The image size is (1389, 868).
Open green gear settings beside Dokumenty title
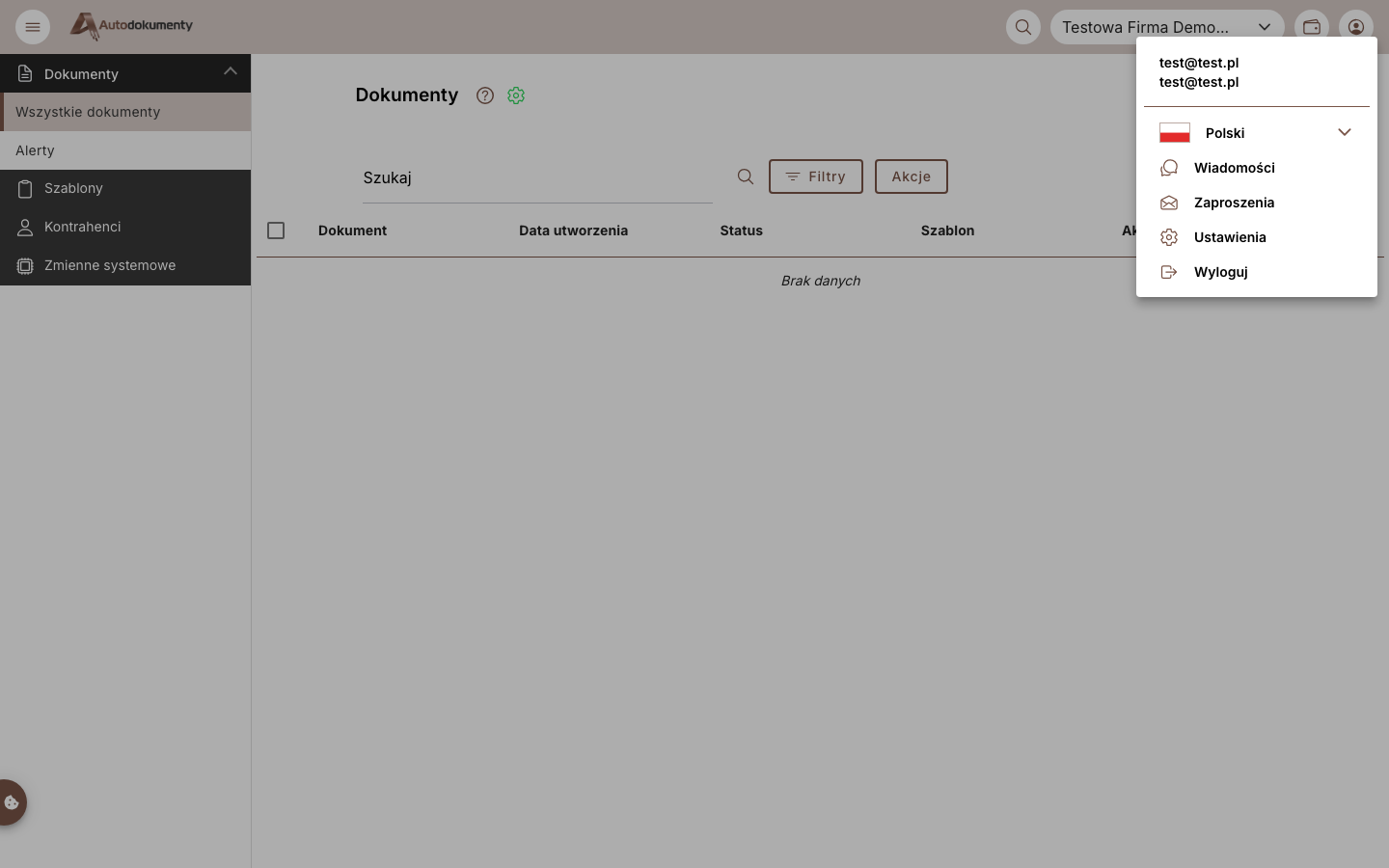(x=516, y=95)
